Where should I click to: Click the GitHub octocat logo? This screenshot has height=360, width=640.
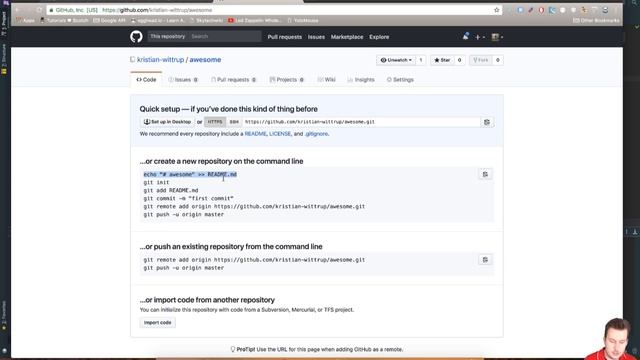136,37
